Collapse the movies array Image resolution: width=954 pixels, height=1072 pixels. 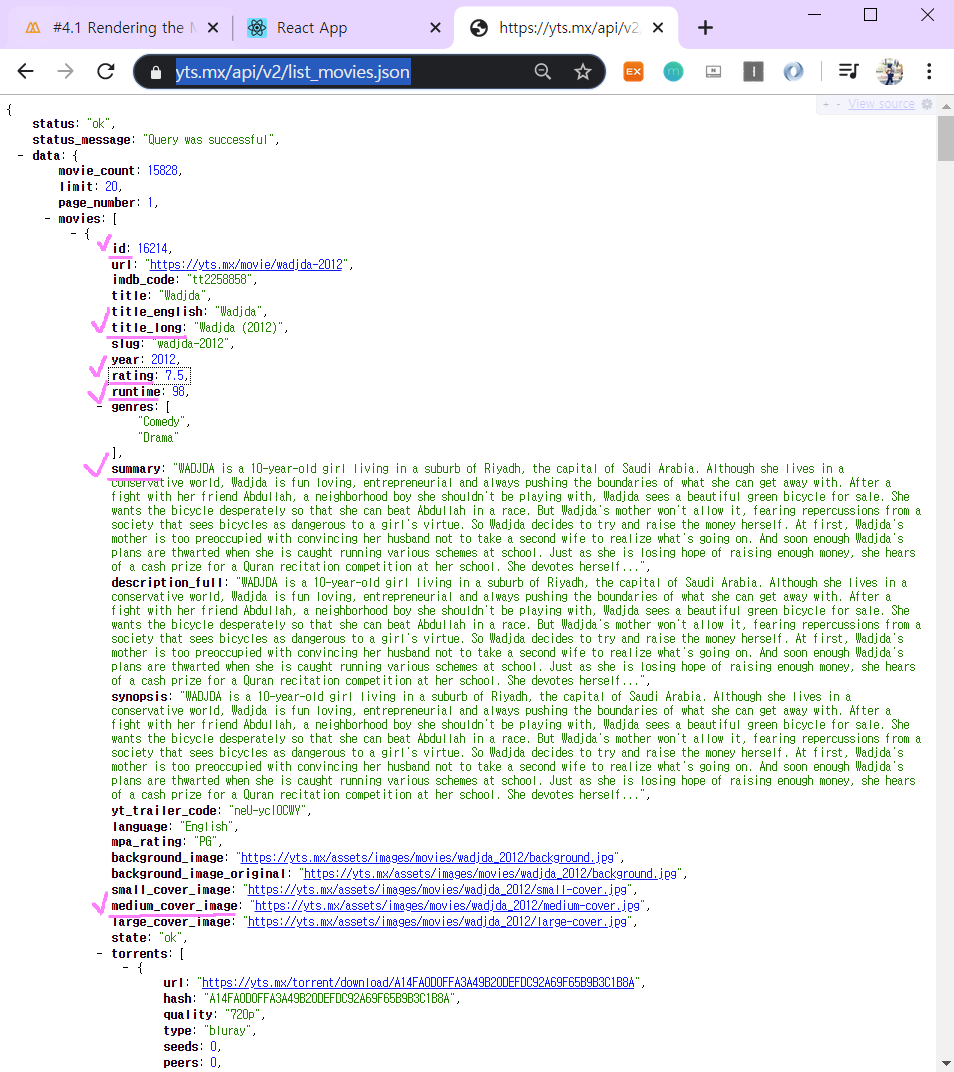(47, 219)
